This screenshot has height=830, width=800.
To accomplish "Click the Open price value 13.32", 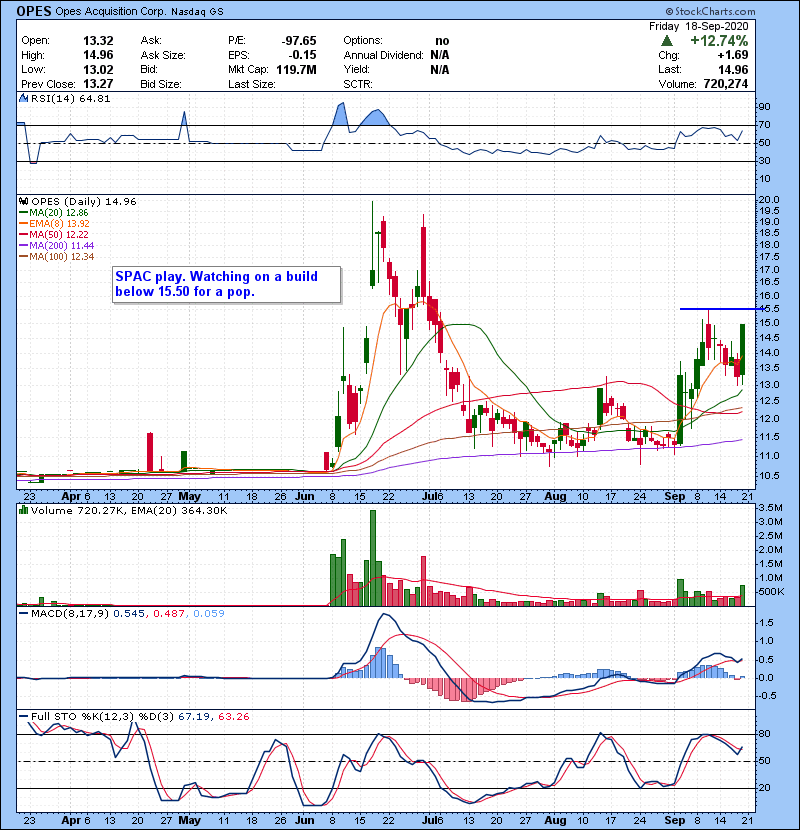I will point(98,41).
